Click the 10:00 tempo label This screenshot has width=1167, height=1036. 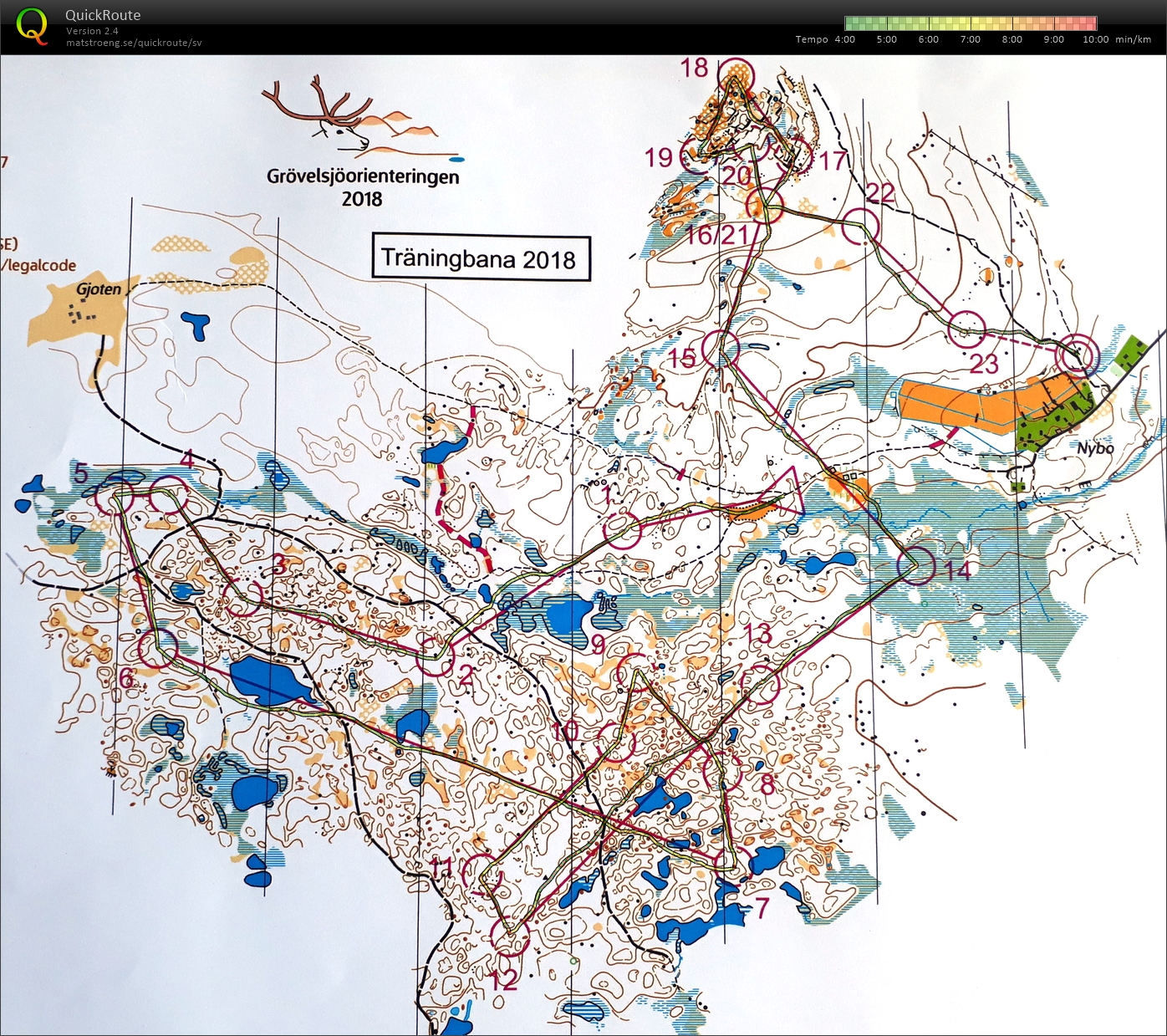click(x=1095, y=39)
